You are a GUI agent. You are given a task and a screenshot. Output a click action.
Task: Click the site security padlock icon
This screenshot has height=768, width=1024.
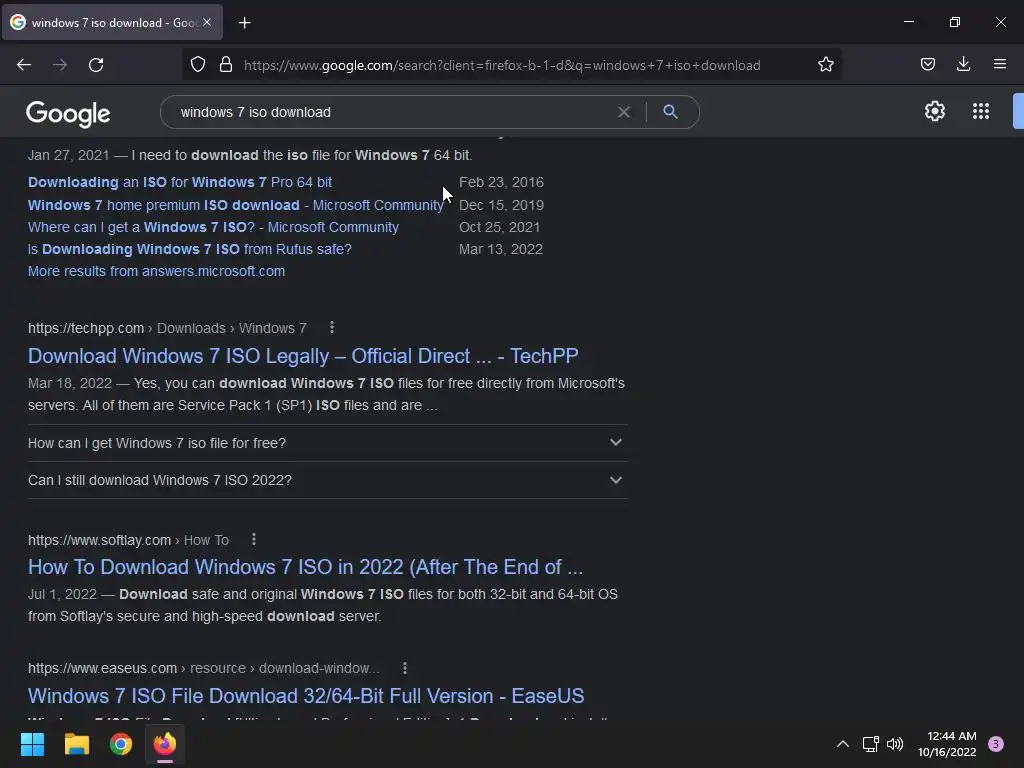click(x=226, y=64)
